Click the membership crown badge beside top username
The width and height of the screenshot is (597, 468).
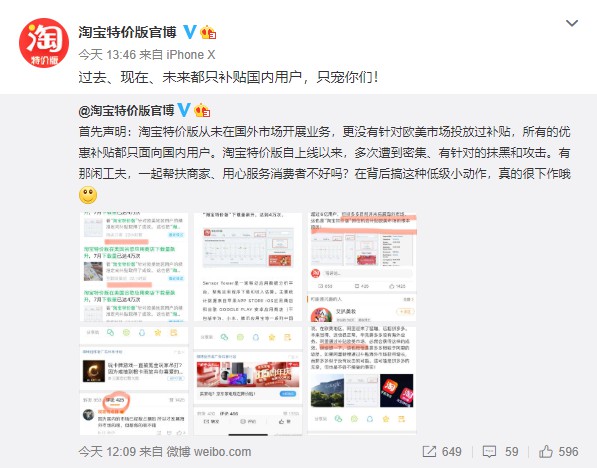[x=208, y=32]
